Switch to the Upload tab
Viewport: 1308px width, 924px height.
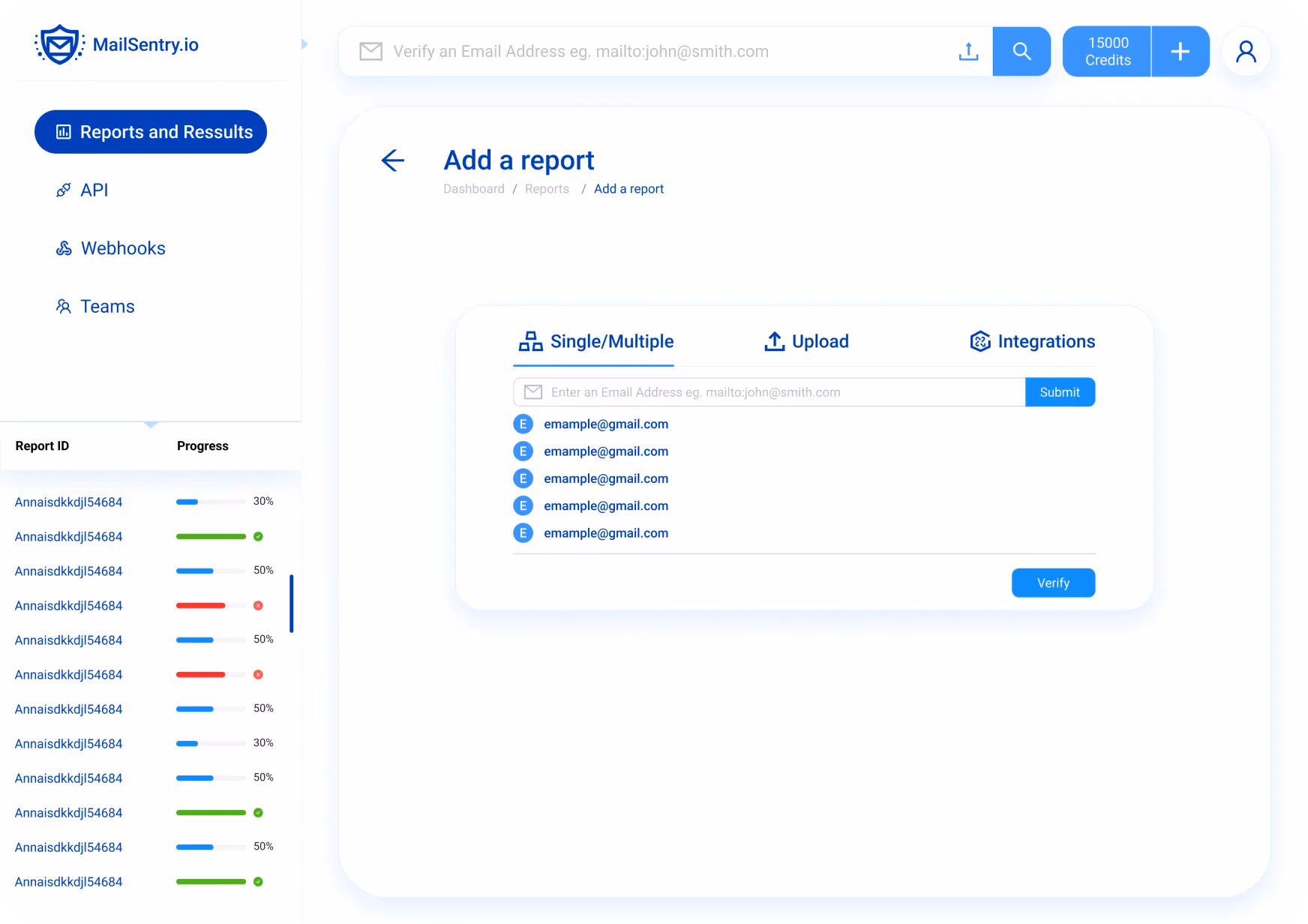(x=806, y=341)
